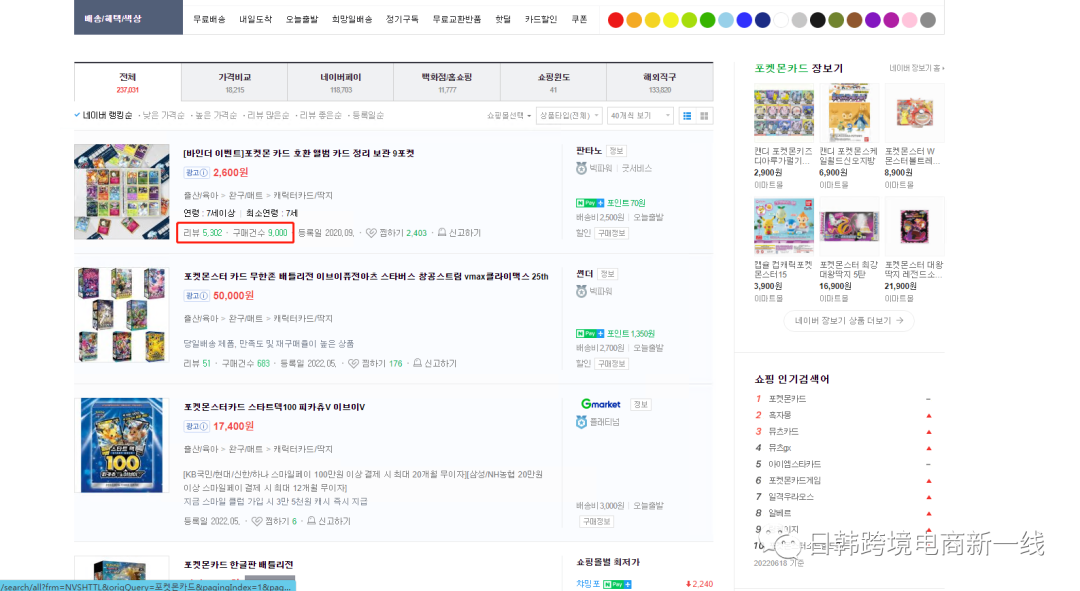The height and width of the screenshot is (591, 1080).
Task: Switch to grid view layout icon
Action: [x=704, y=116]
